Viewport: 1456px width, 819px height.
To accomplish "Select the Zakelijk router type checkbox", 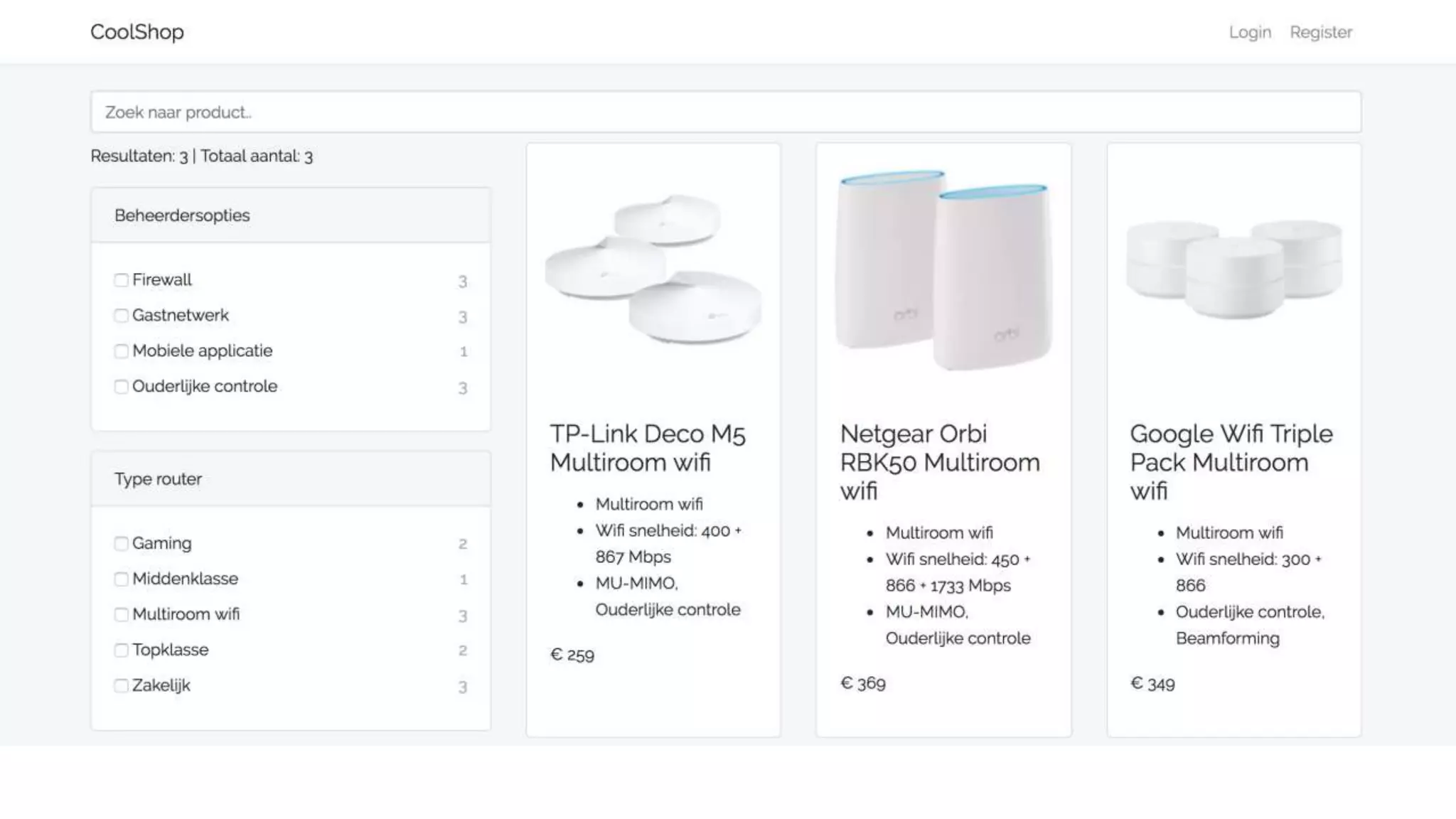I will coord(122,686).
